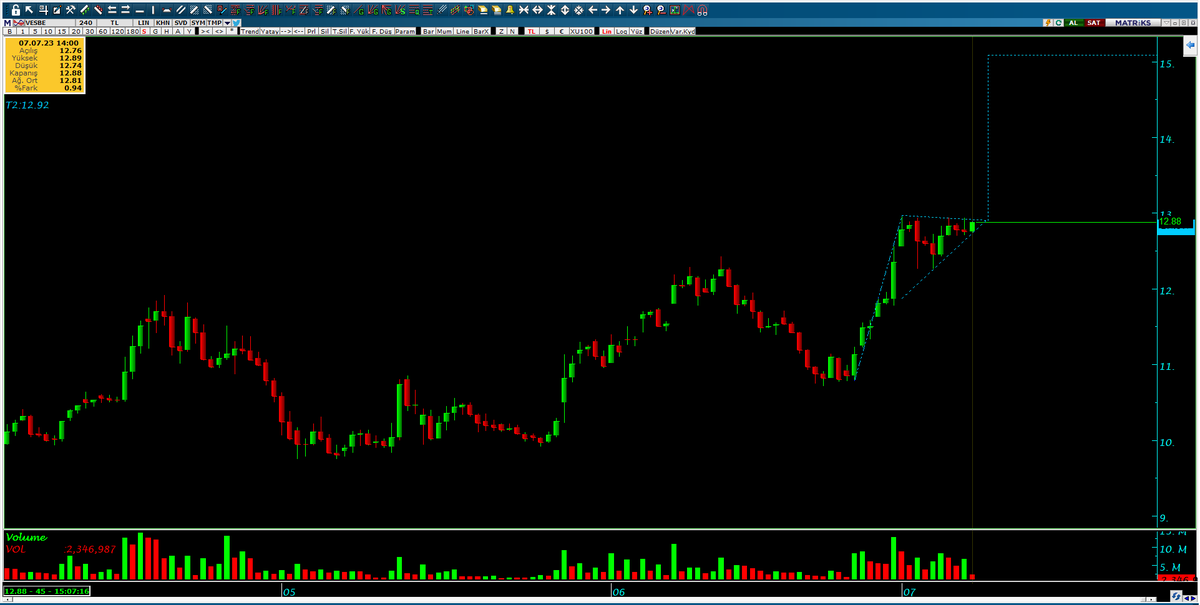This screenshot has height=605, width=1200.
Task: Select the H weekly period
Action: pyautogui.click(x=166, y=32)
